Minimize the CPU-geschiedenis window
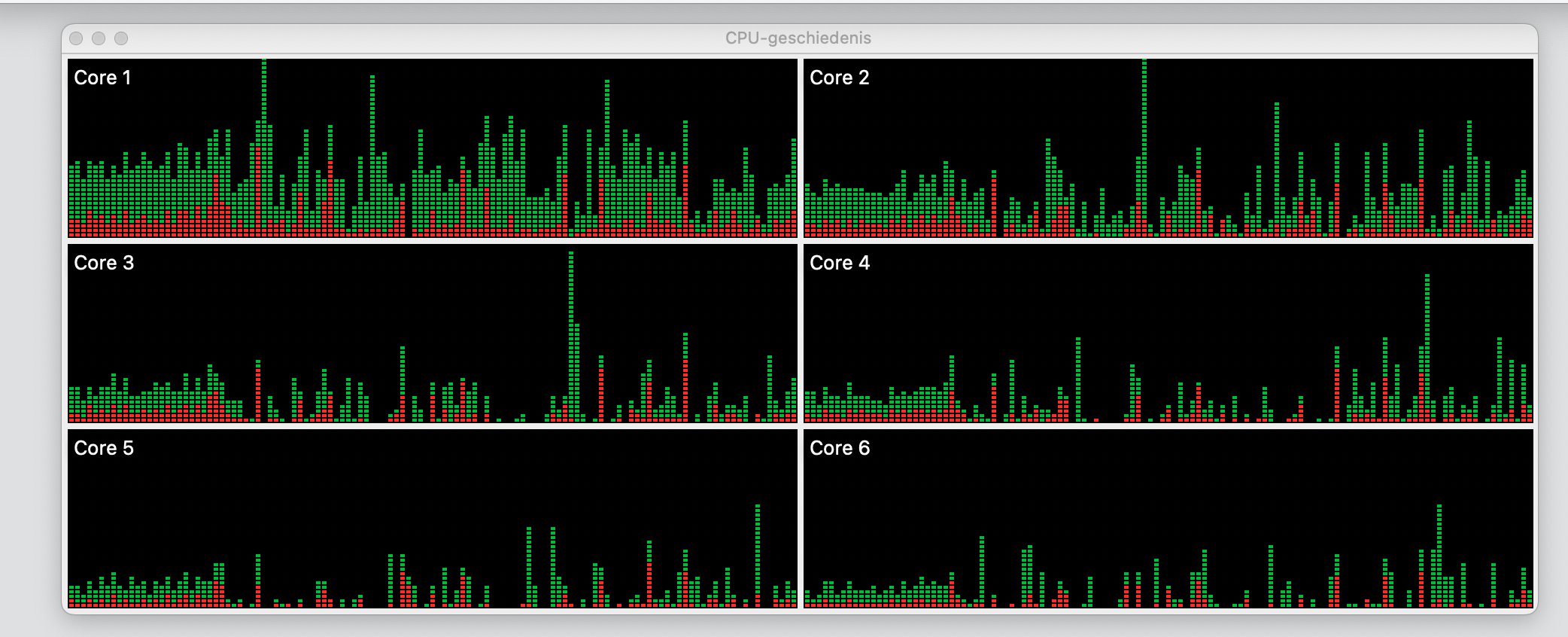 pyautogui.click(x=99, y=38)
